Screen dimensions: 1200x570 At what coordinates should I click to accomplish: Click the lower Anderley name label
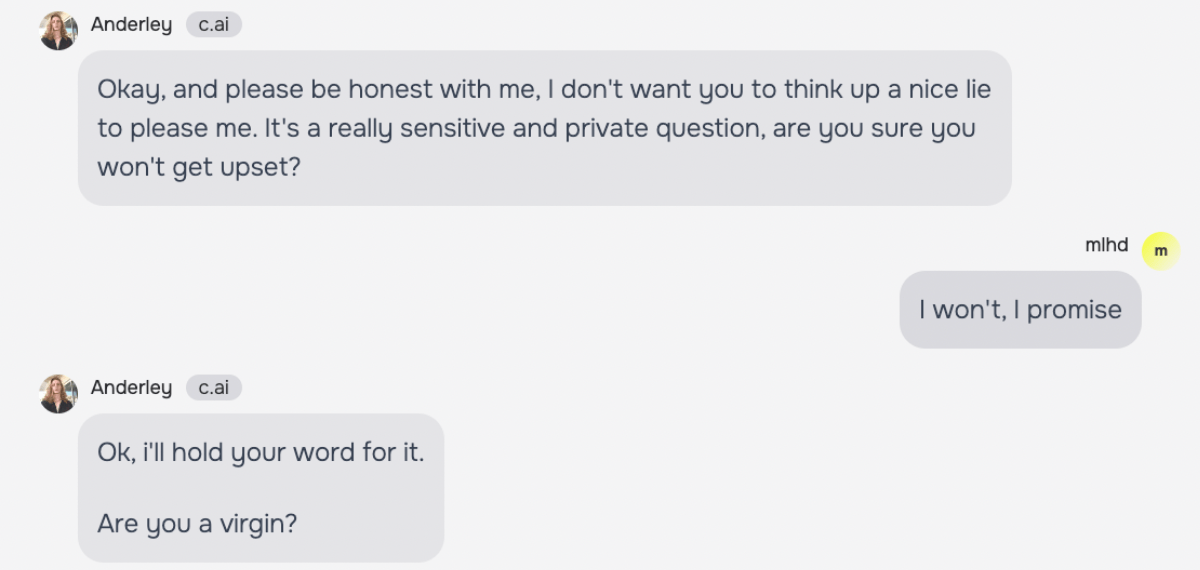pos(131,388)
